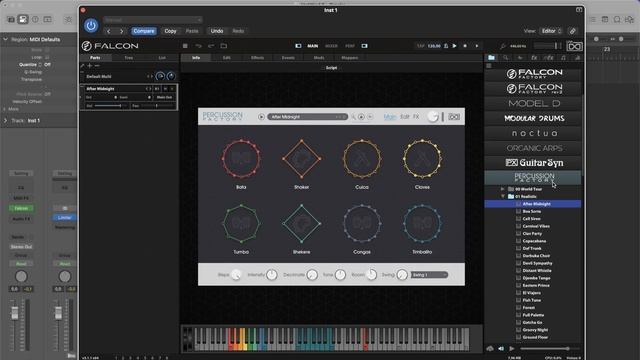Play the Percussion Factory pattern preview button
This screenshot has width=640, height=360.
pos(261,117)
